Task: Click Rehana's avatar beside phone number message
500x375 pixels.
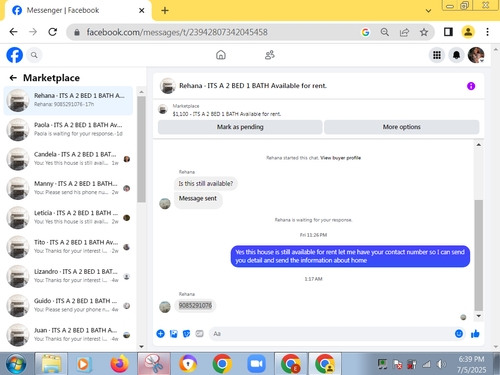Action: (x=165, y=307)
